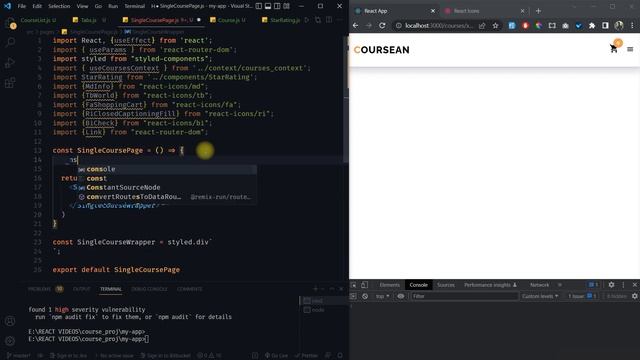Open changes icon in the editor title bar
The image size is (640, 360).
click(318, 20)
